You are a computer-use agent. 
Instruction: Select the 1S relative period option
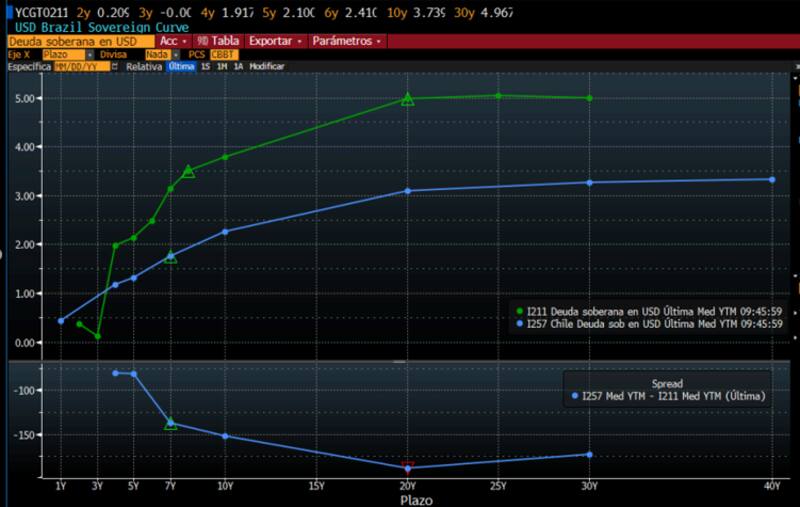(x=205, y=66)
